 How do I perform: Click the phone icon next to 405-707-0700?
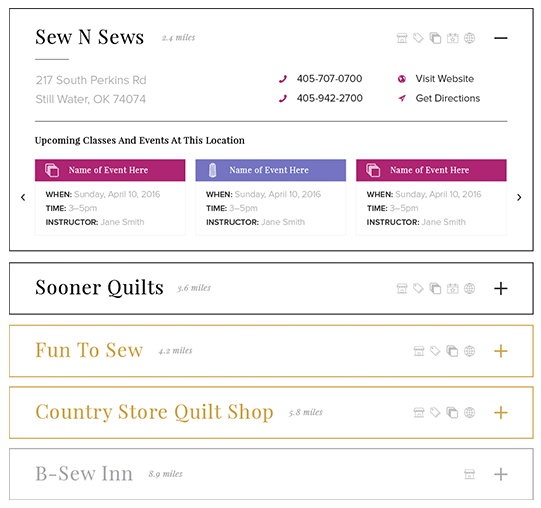(283, 79)
